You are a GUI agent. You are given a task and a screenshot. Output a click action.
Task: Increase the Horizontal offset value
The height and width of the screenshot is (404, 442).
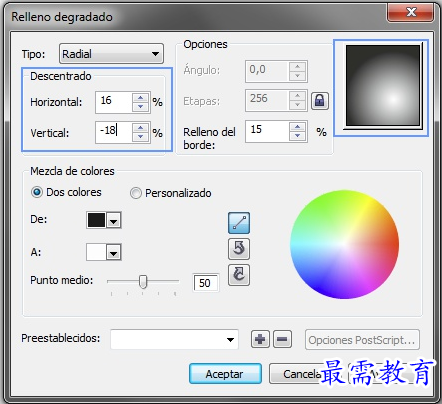coord(141,98)
